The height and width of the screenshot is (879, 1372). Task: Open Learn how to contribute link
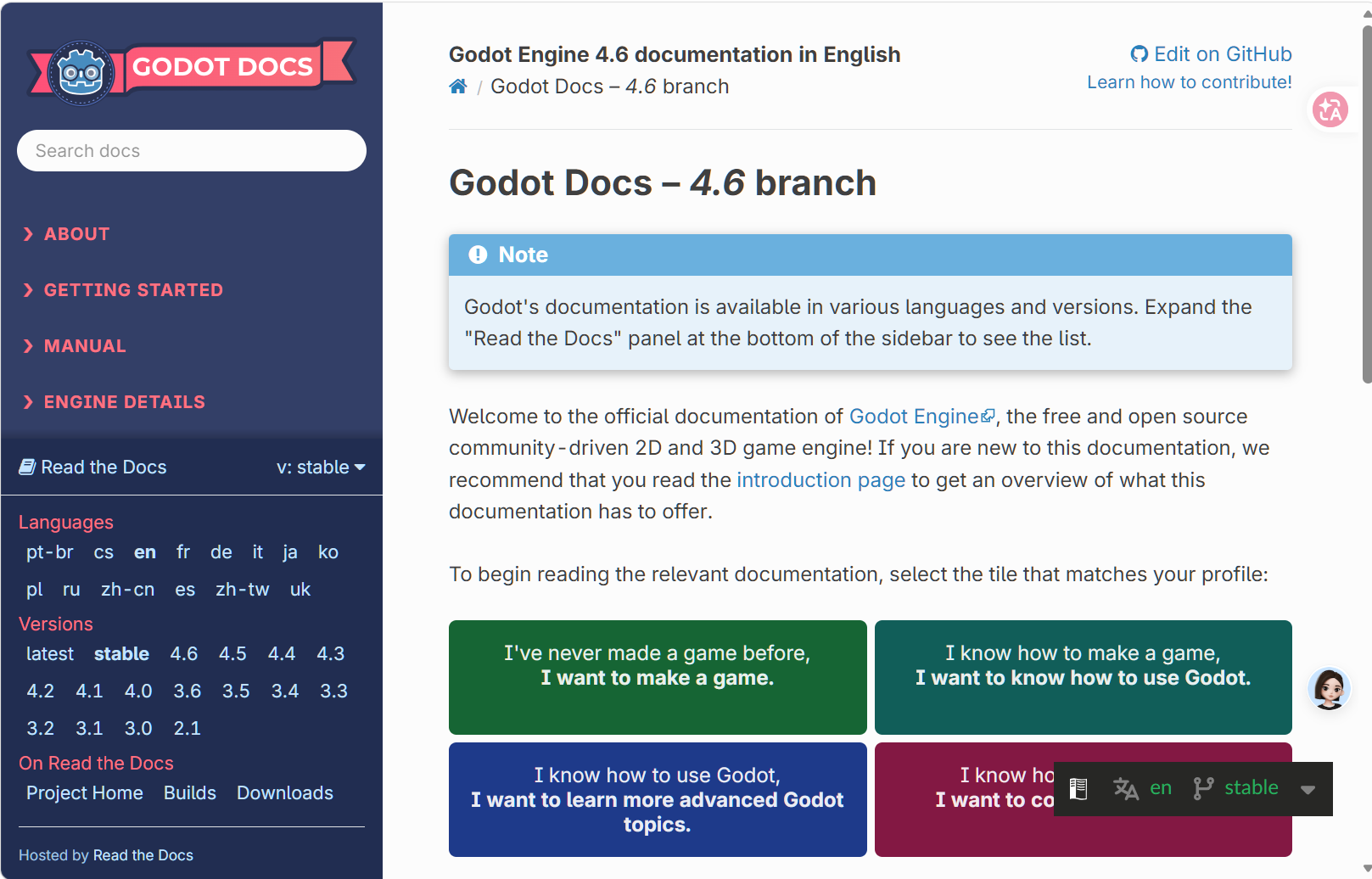click(1190, 82)
